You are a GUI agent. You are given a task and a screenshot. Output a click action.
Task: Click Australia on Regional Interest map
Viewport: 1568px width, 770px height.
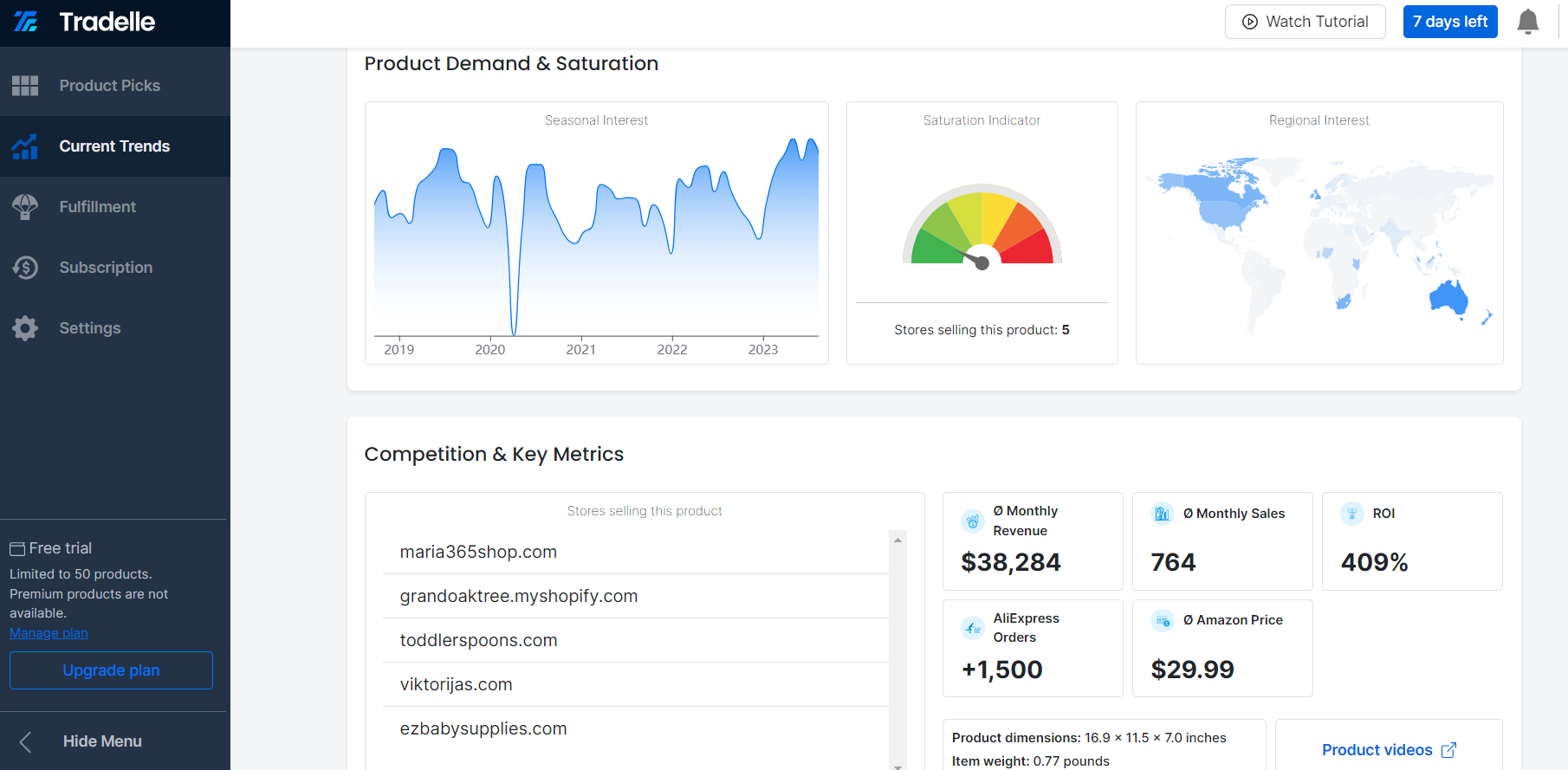(x=1448, y=297)
